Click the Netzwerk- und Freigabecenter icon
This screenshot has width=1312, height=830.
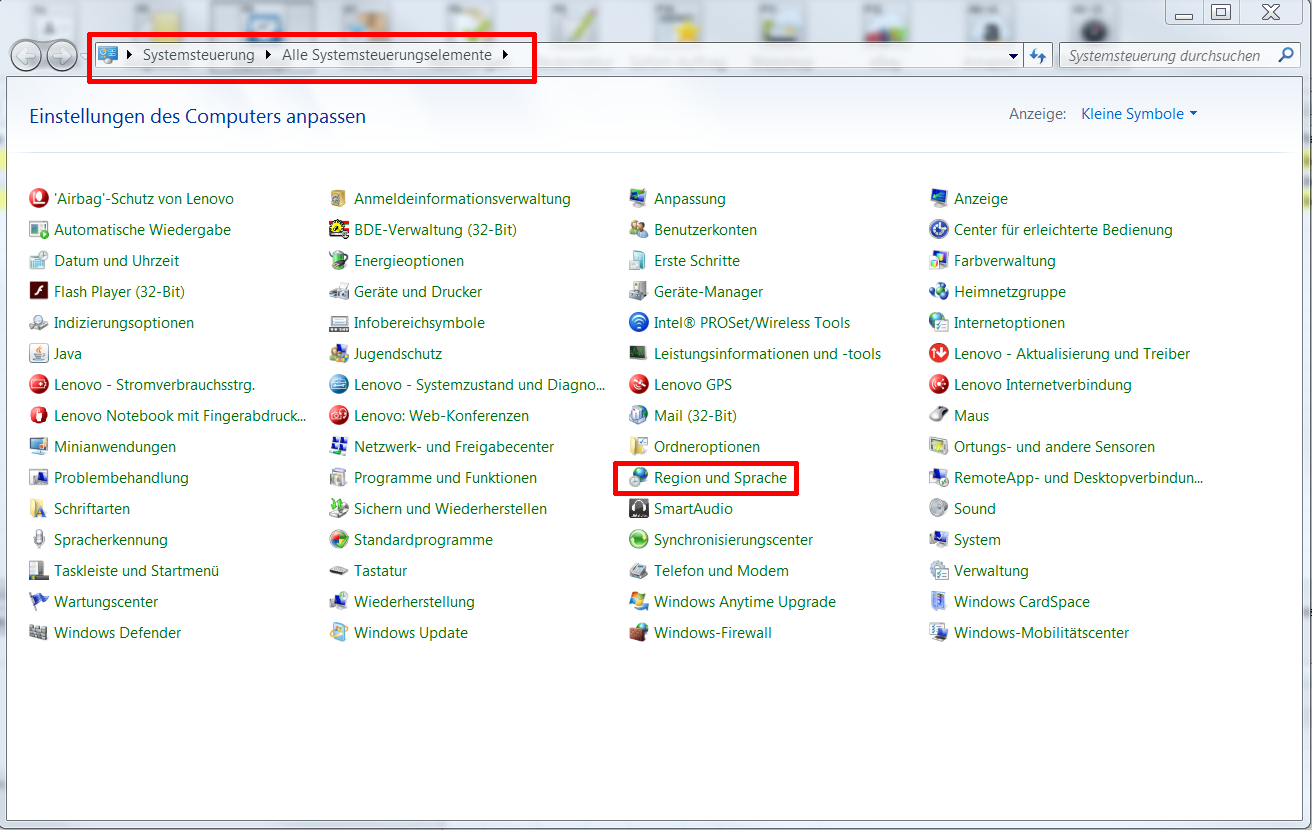click(338, 446)
